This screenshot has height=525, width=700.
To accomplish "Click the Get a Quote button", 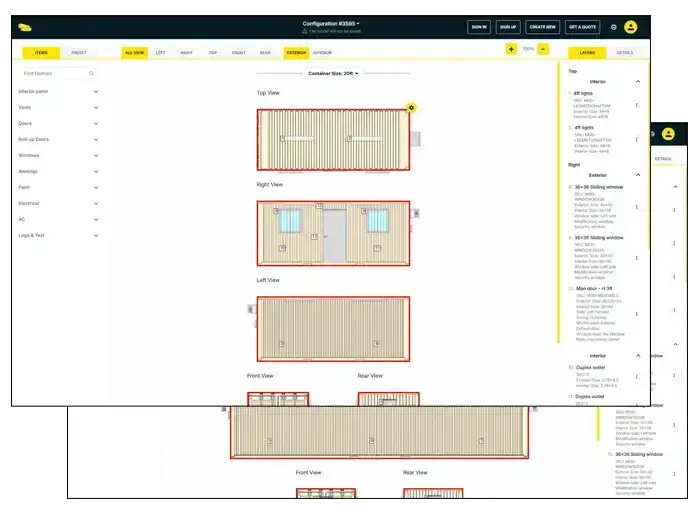I will click(x=583, y=27).
